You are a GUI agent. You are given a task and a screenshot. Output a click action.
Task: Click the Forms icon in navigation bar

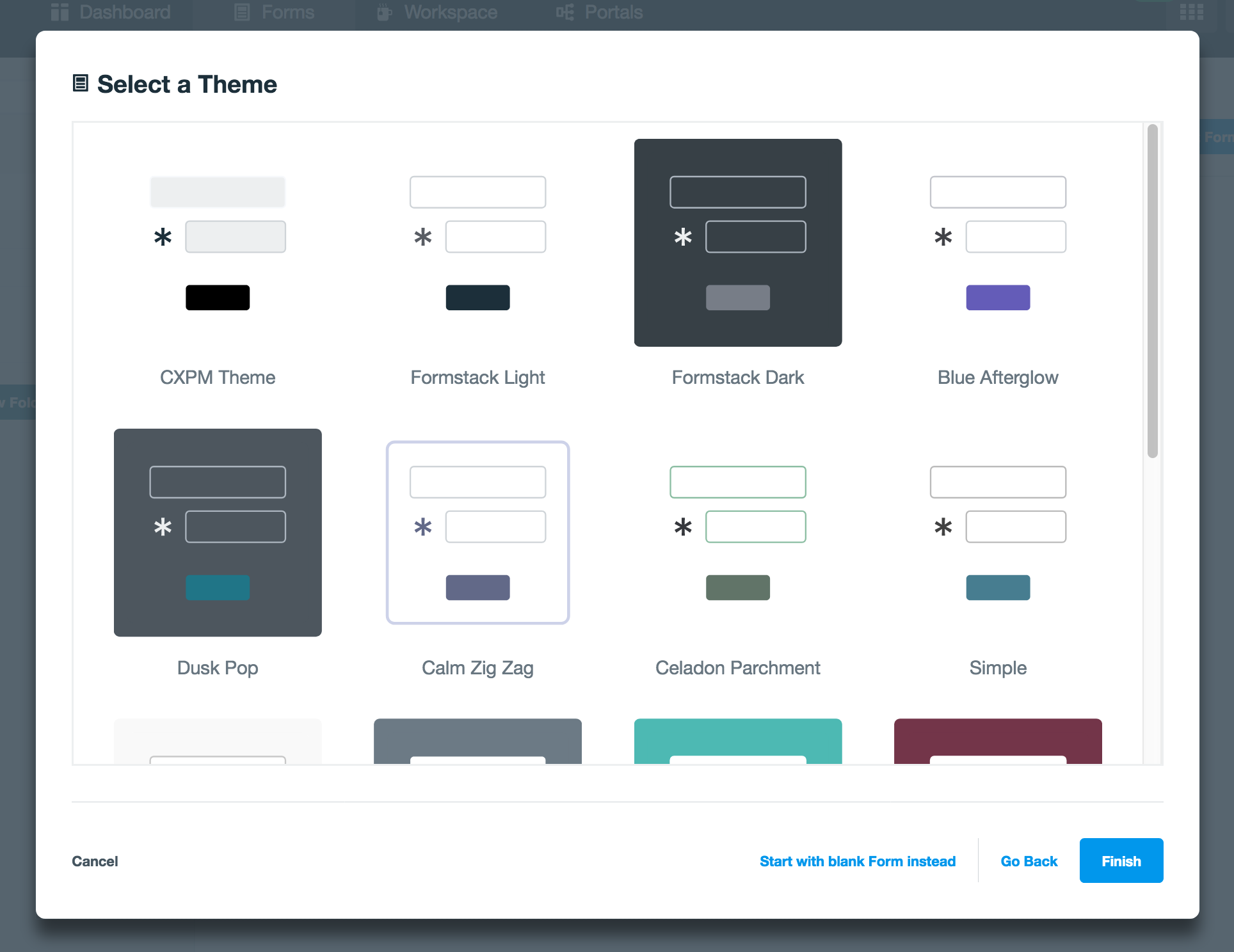tap(242, 12)
